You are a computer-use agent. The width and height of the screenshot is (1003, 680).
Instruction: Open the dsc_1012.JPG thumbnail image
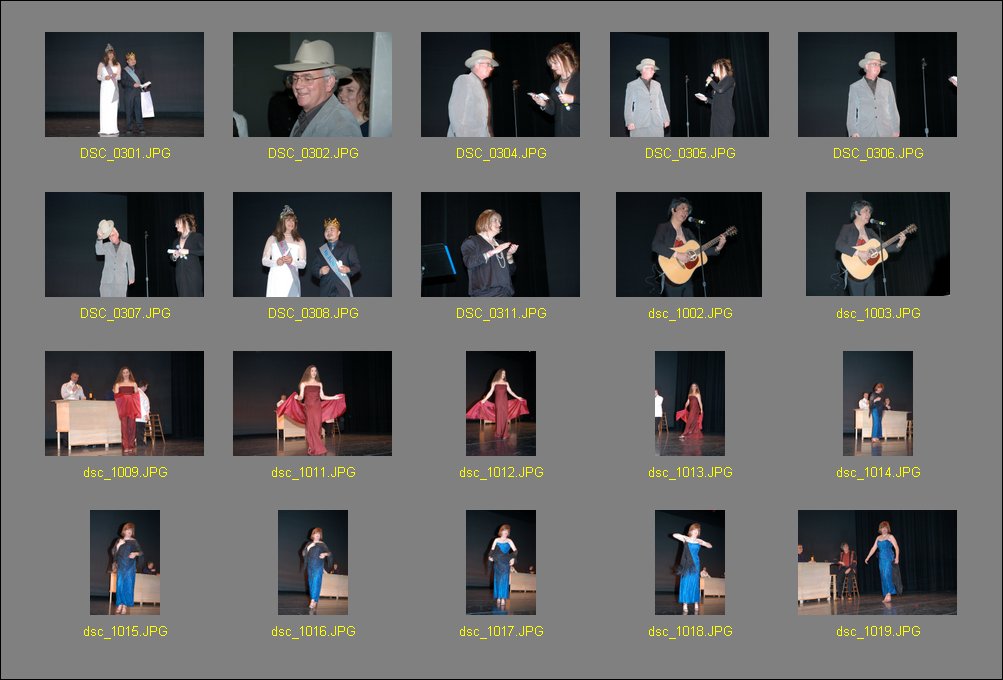click(501, 404)
